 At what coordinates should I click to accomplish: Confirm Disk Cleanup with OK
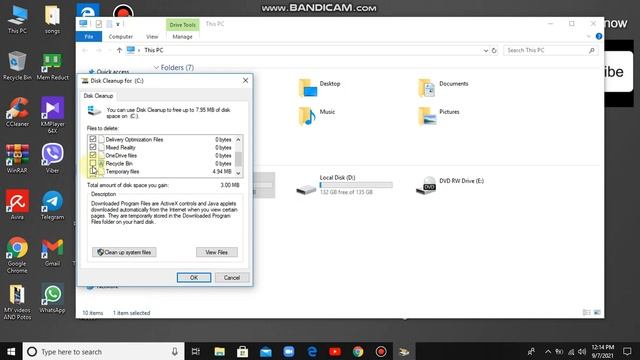click(x=194, y=278)
